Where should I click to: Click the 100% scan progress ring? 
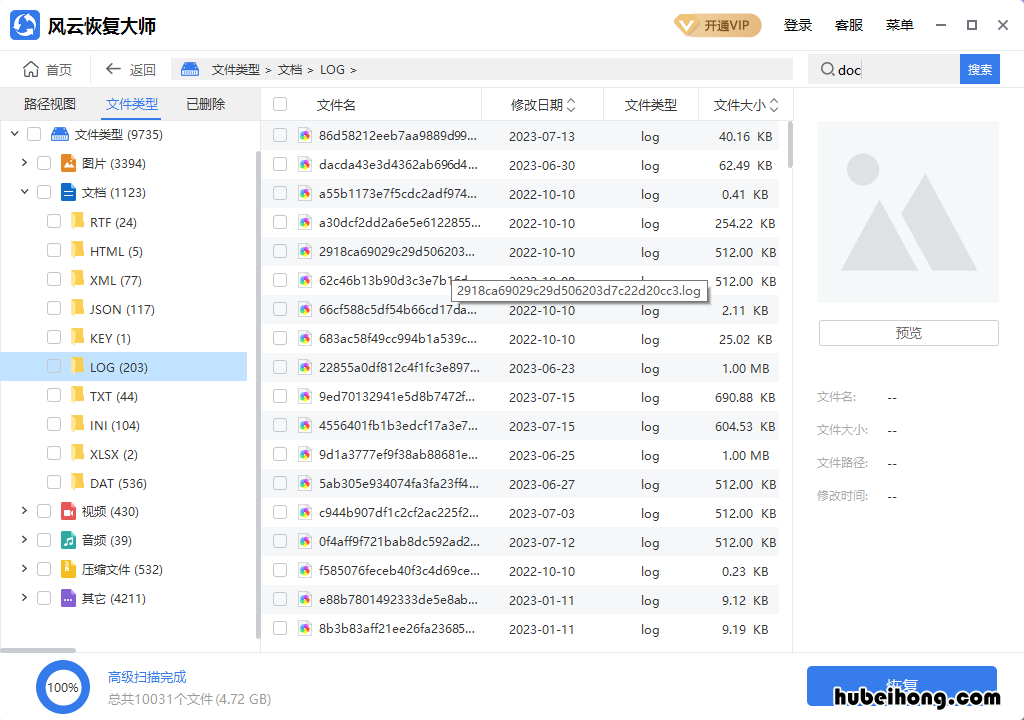[x=63, y=687]
